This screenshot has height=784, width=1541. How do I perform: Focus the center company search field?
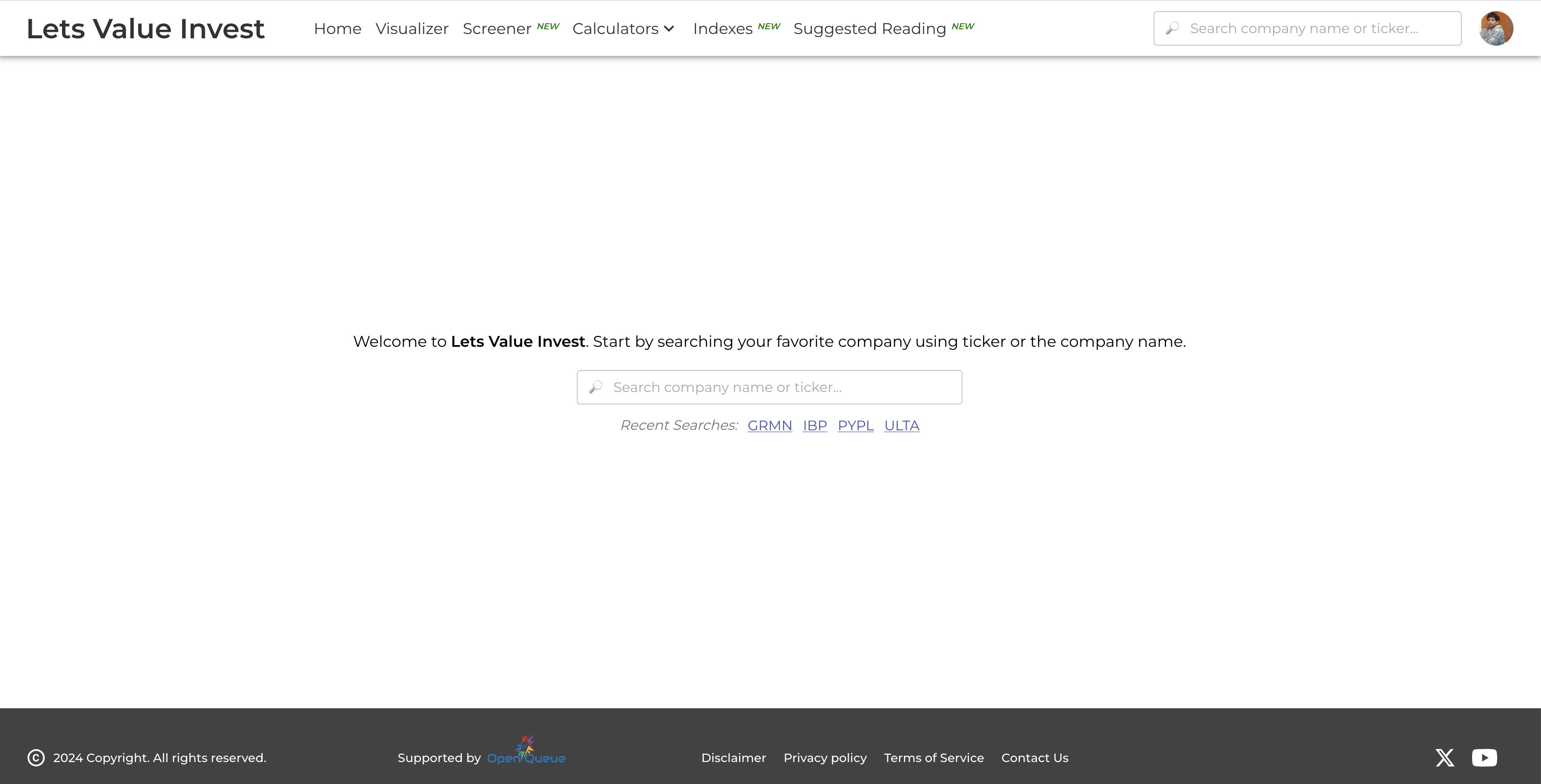coord(778,388)
